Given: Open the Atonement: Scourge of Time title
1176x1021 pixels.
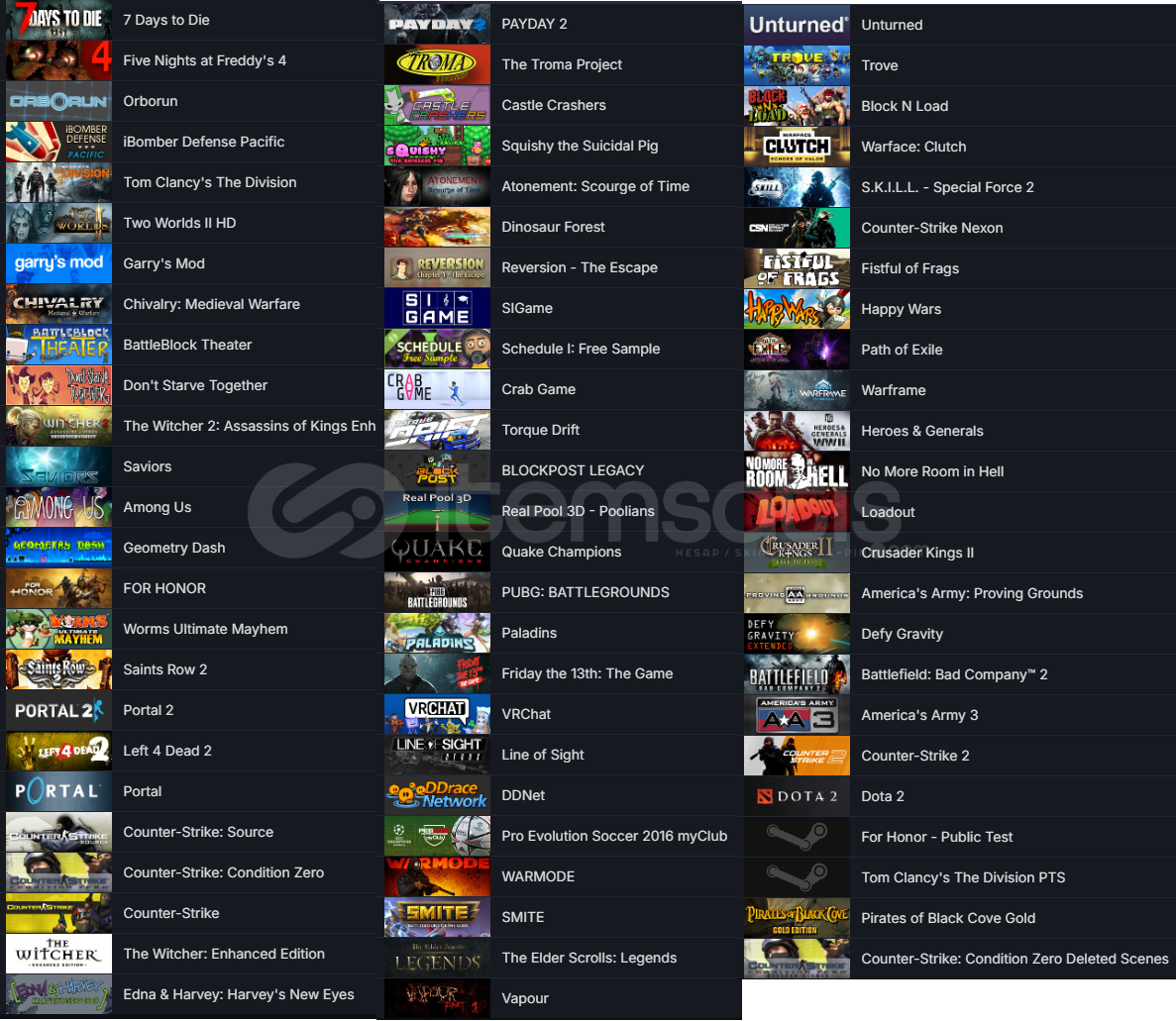Looking at the screenshot, I should pos(595,186).
